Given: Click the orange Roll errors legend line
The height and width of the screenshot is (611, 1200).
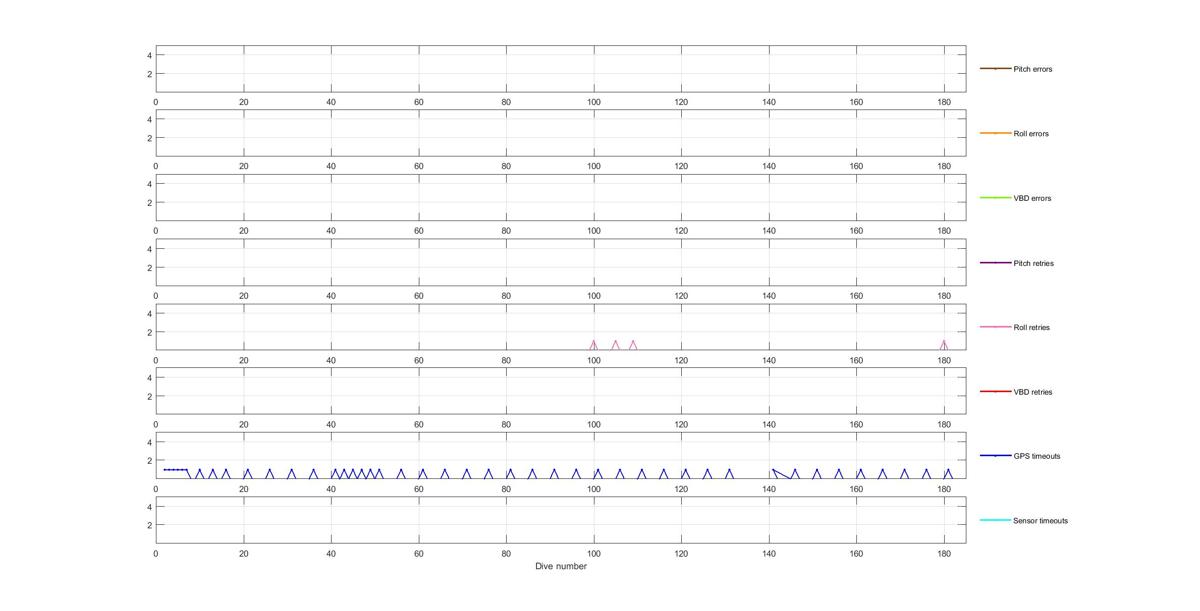Looking at the screenshot, I should pos(995,133).
